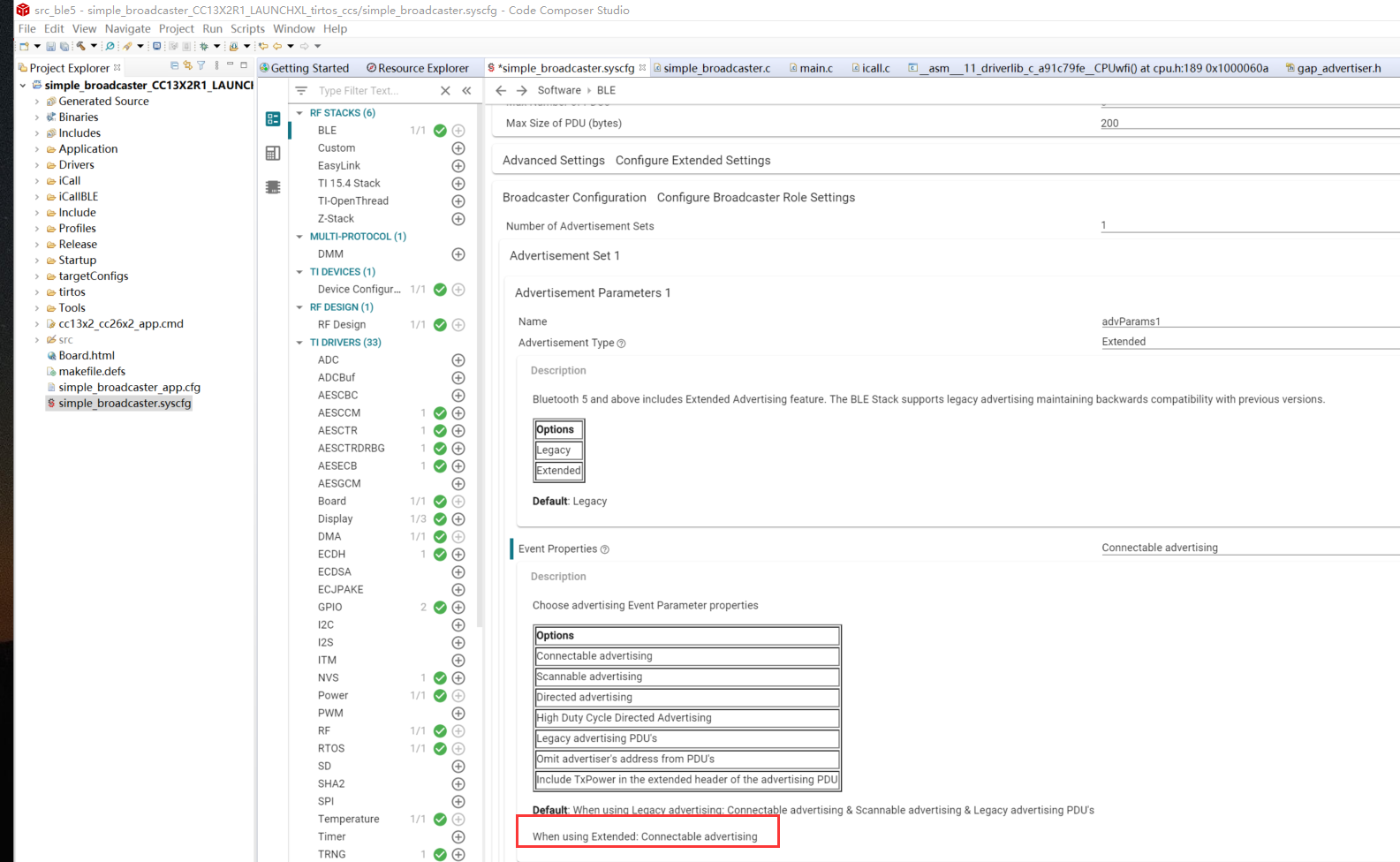Open the Debug toolbar dropdown arrow
Image resolution: width=1400 pixels, height=862 pixels.
[216, 46]
